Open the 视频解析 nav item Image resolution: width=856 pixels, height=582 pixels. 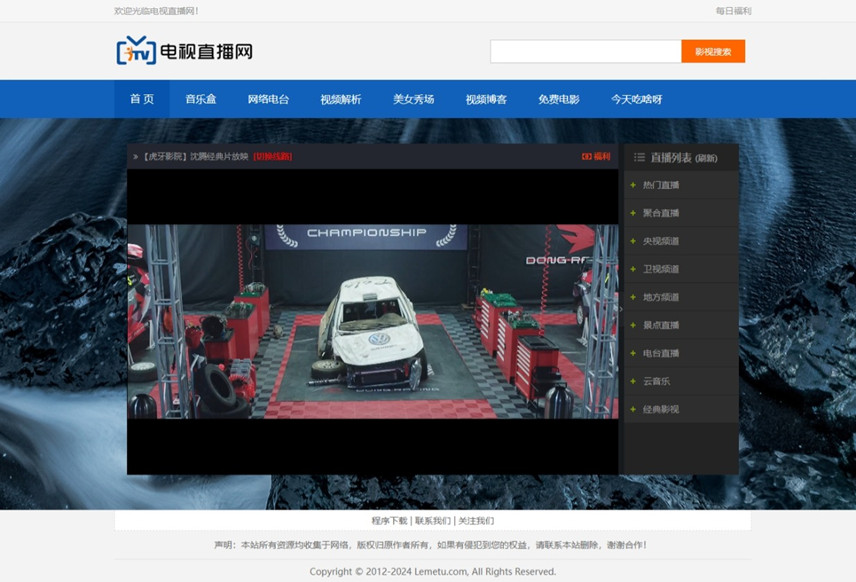tap(341, 99)
